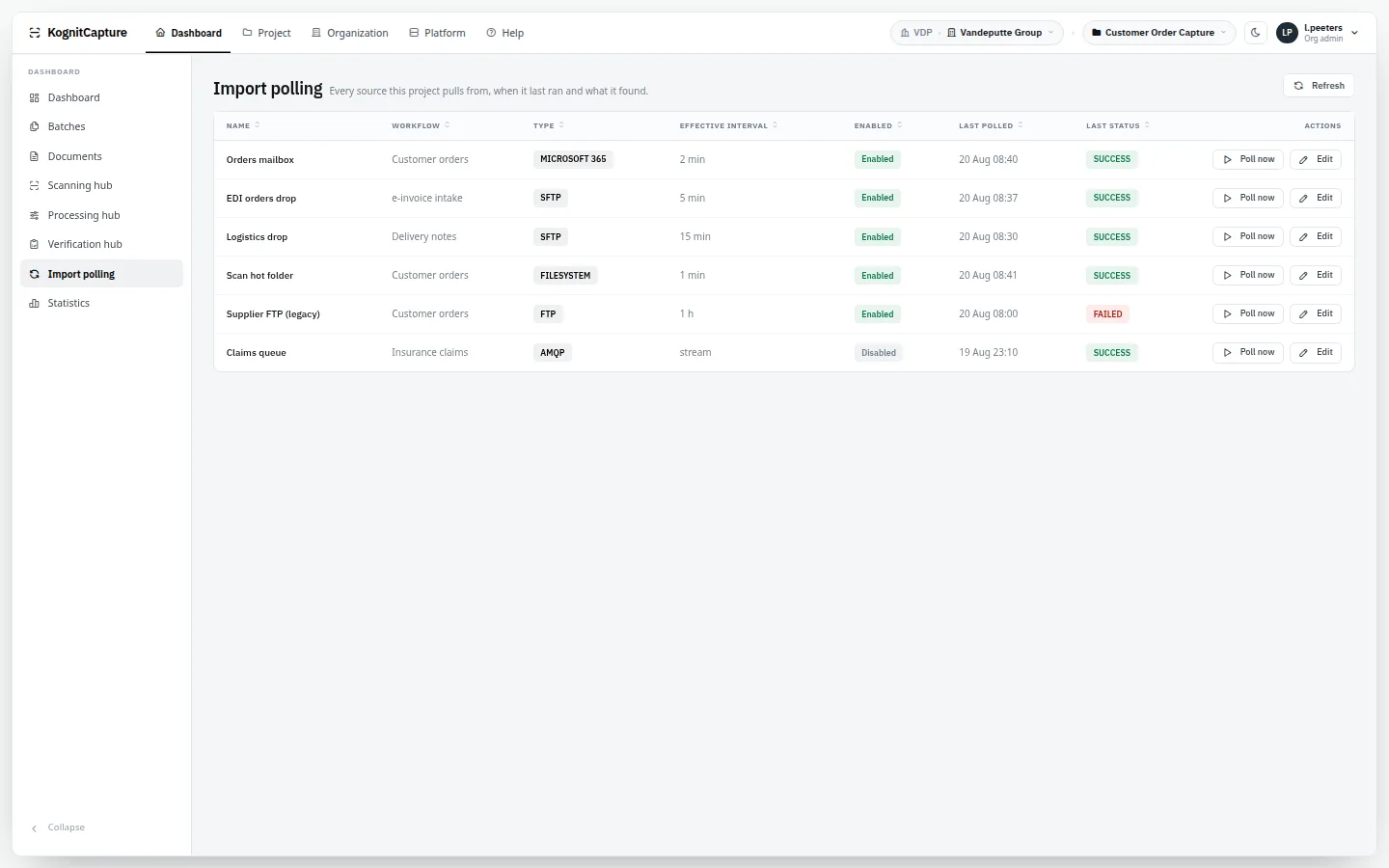The image size is (1389, 868).
Task: Poll now for Orders mailbox
Action: pos(1248,159)
